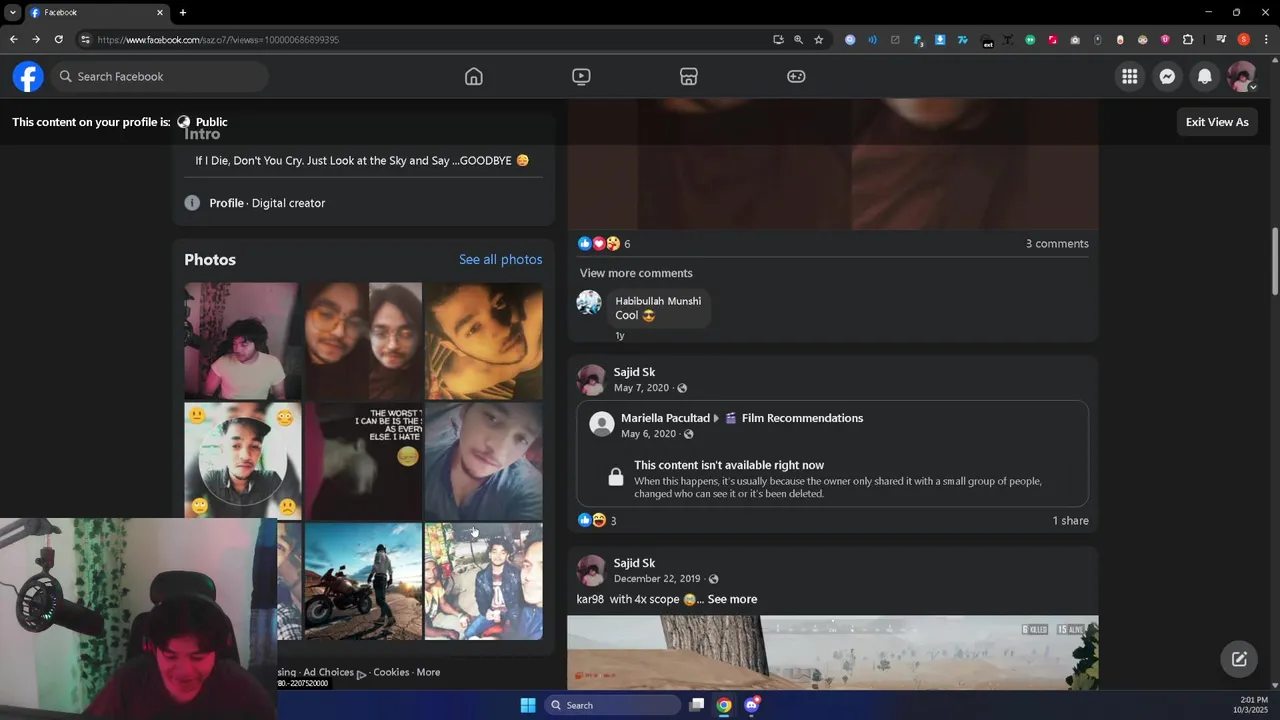Open the photo of two faces with glasses
The height and width of the screenshot is (720, 1280).
(363, 340)
